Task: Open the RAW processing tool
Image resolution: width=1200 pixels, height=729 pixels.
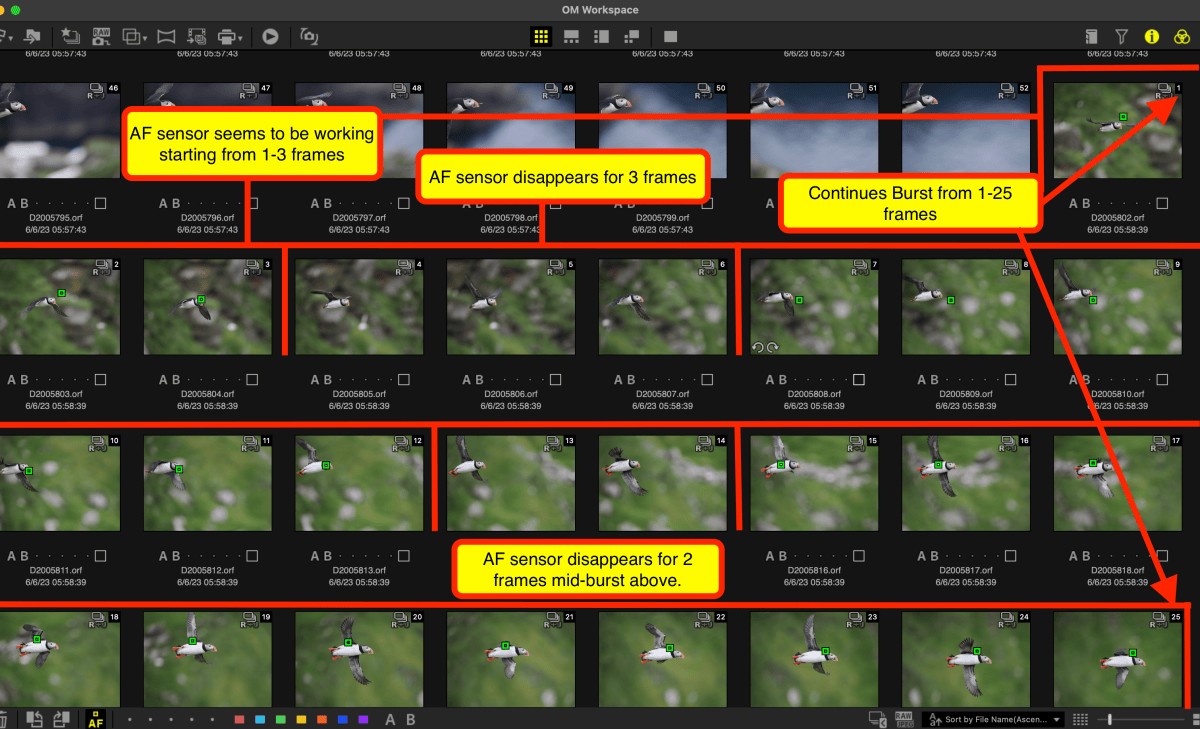Action: [101, 36]
